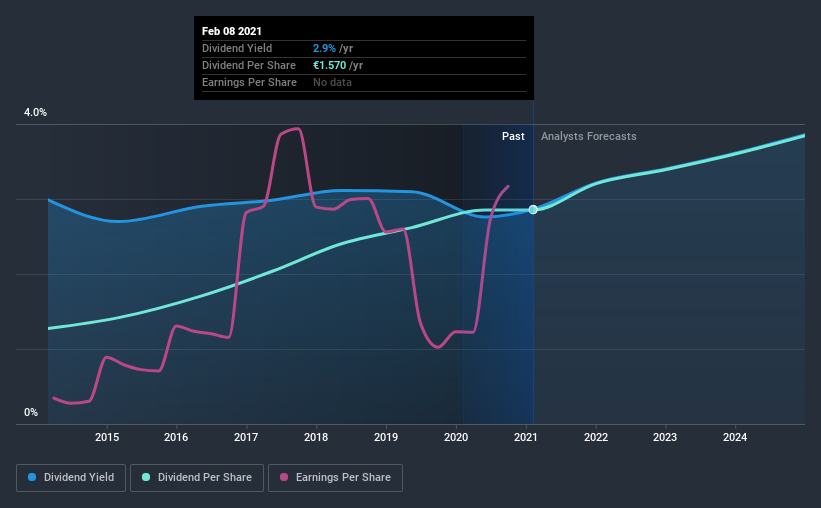Toggle the Earnings Per Share legend button
Screen dimensions: 821x508
coord(335,478)
